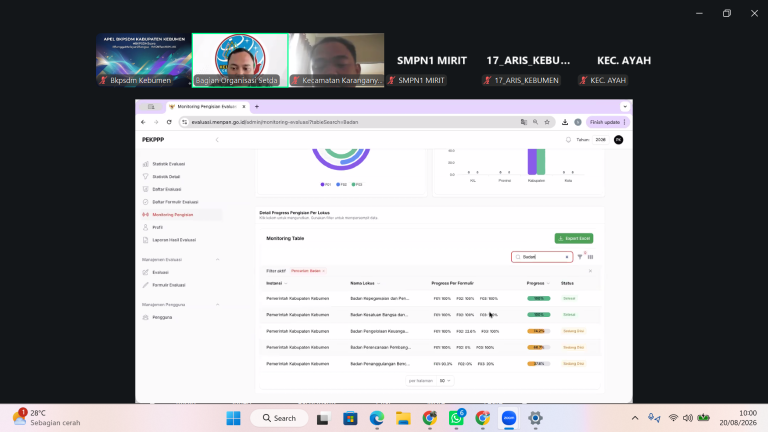Click the Selesai status badge of Badan Kesatuan Bangsa
The image size is (768, 432).
point(569,315)
